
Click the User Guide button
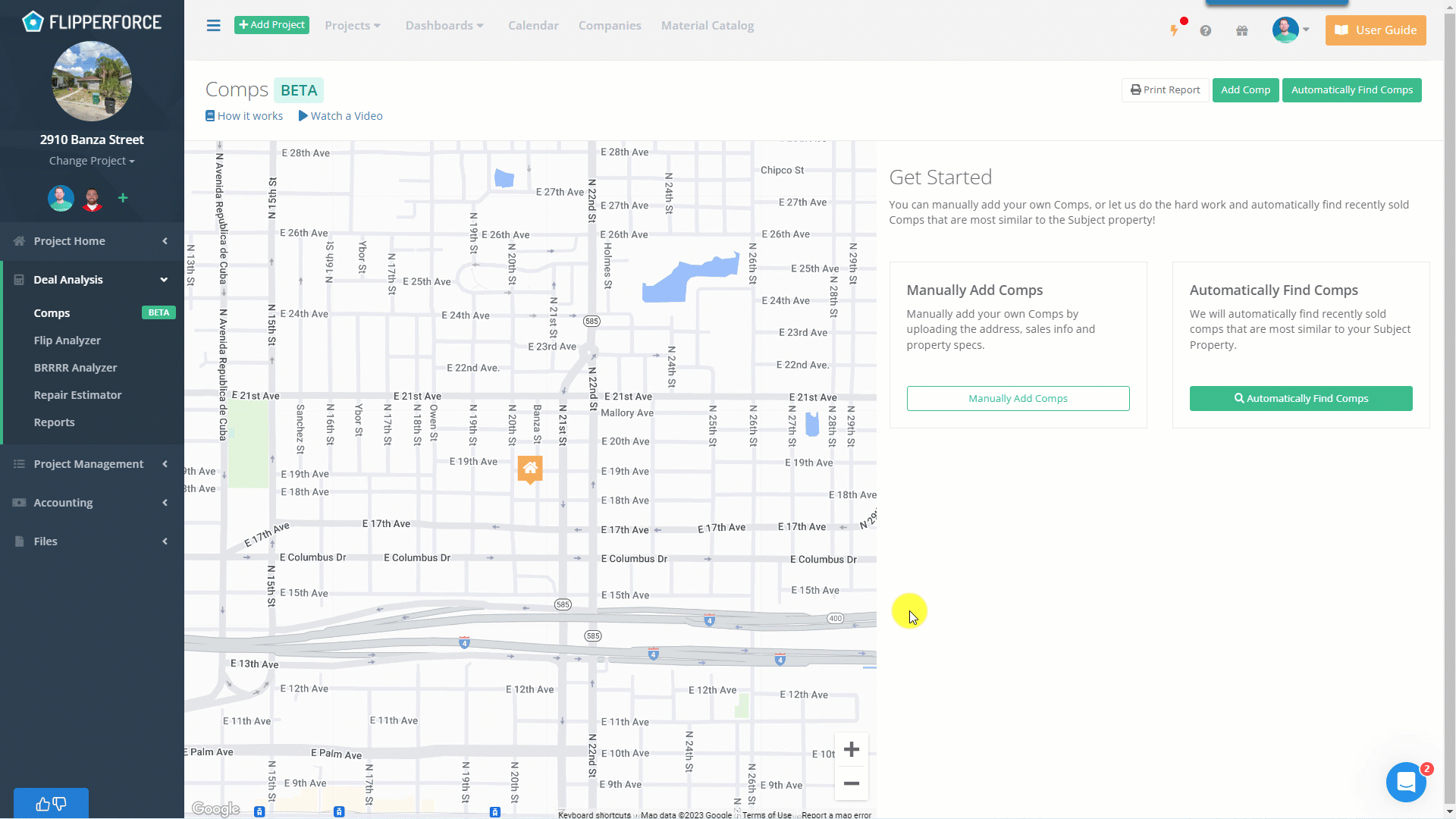coord(1376,30)
